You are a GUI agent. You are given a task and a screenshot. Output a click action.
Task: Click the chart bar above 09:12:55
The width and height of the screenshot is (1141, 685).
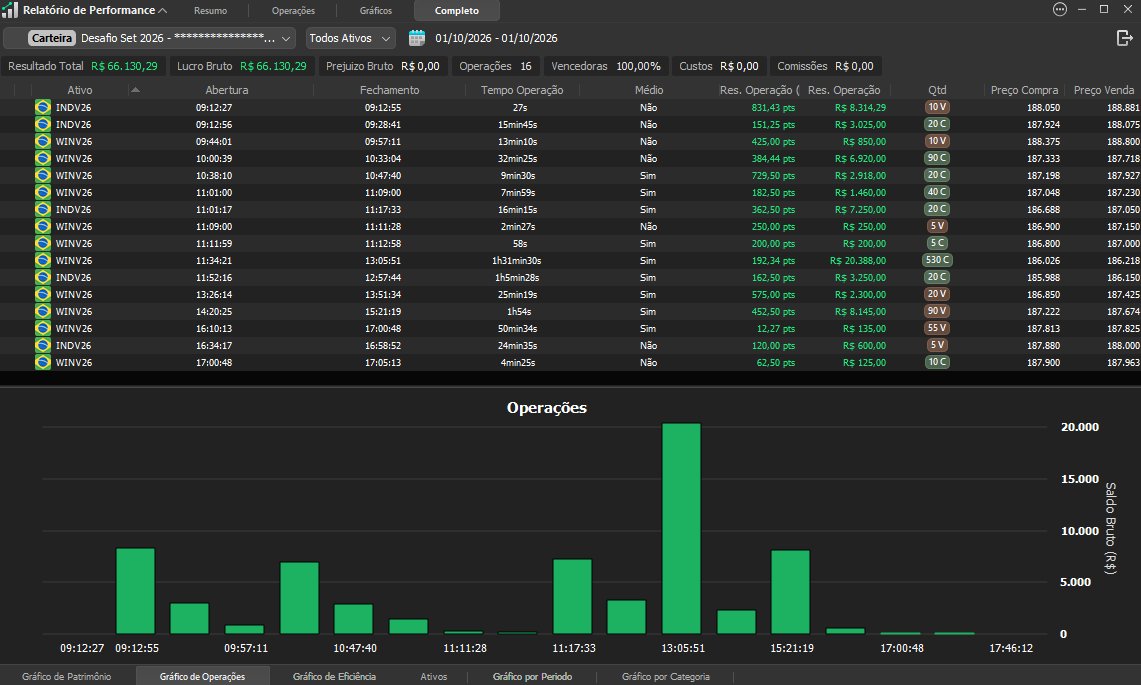coord(135,591)
